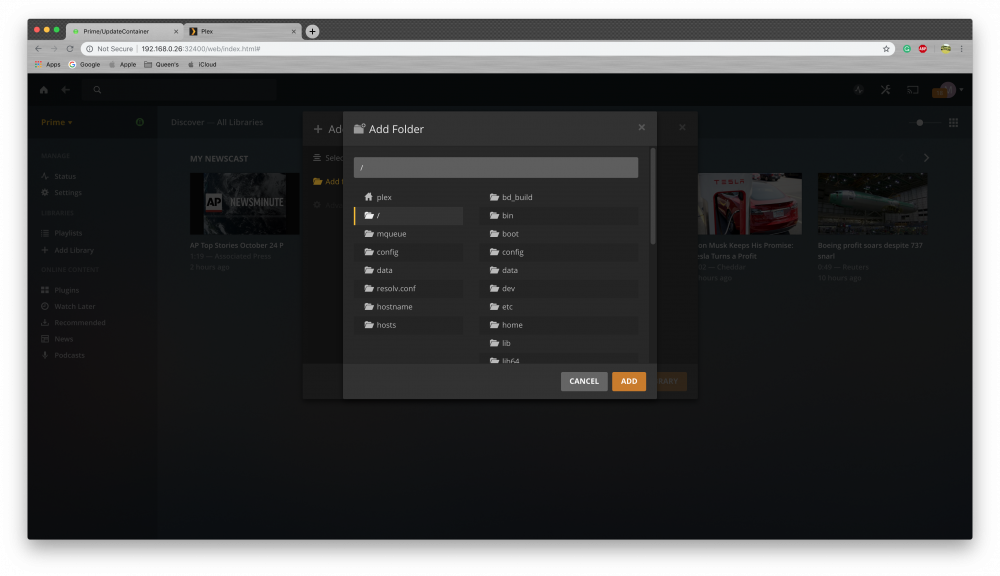
Task: Click the grid view icon
Action: pos(953,122)
